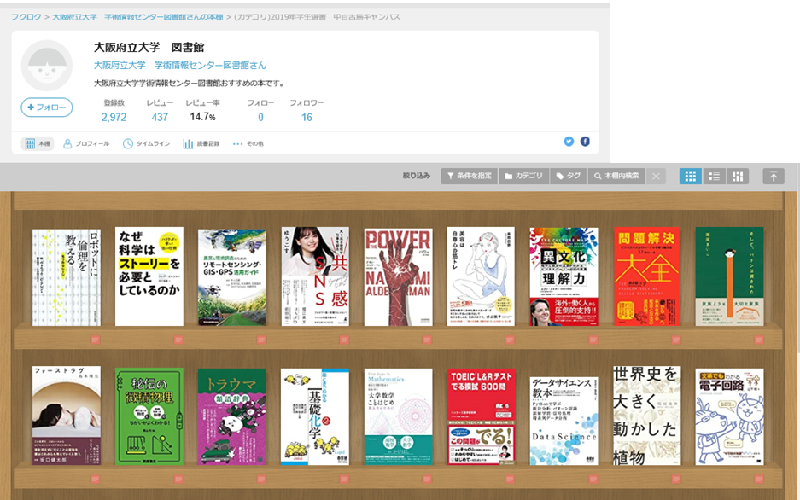
Task: Open the review note under TOEIC L&Rテスト book
Action: 510,479
